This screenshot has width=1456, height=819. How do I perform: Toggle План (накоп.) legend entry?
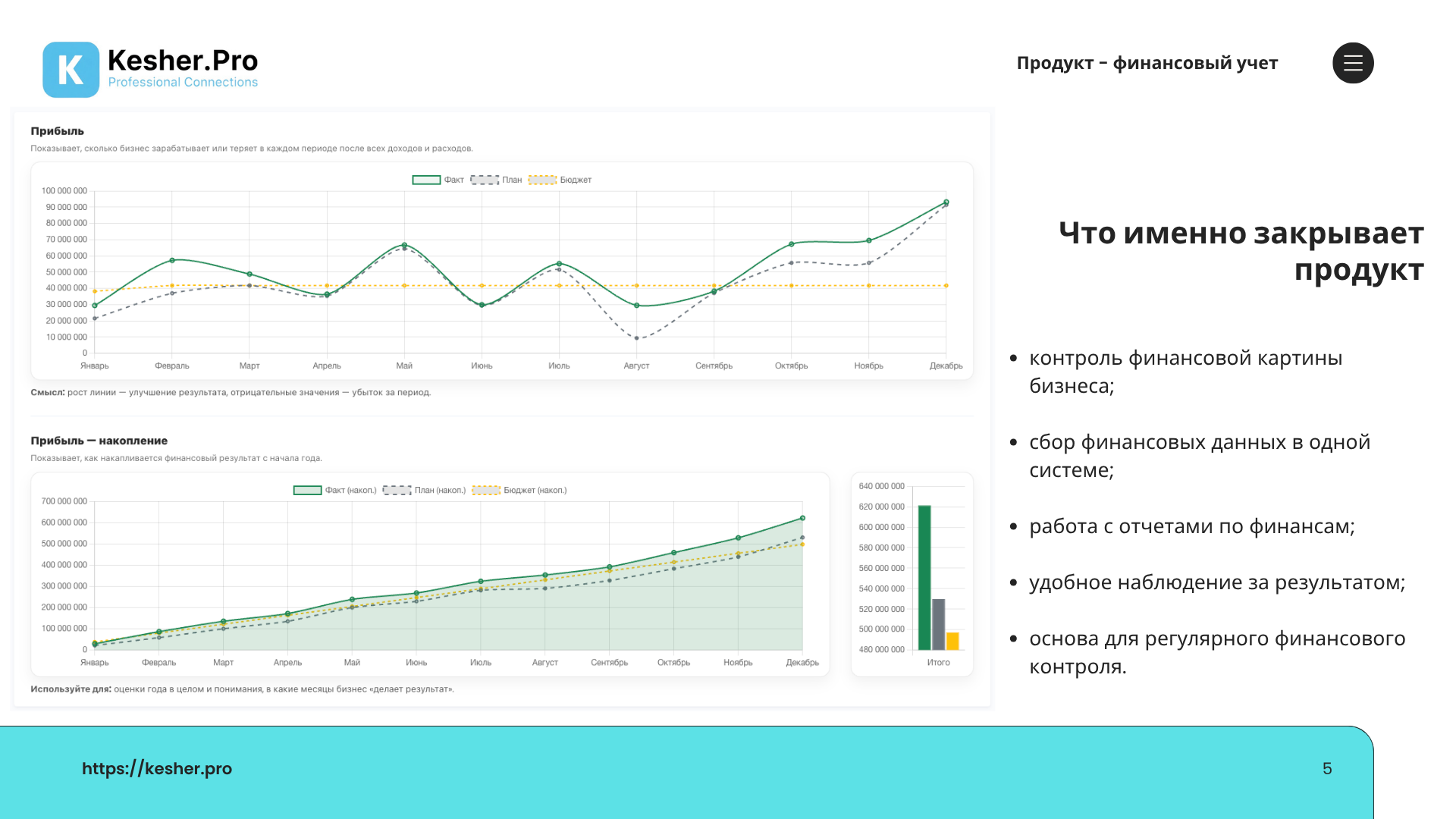(x=424, y=491)
